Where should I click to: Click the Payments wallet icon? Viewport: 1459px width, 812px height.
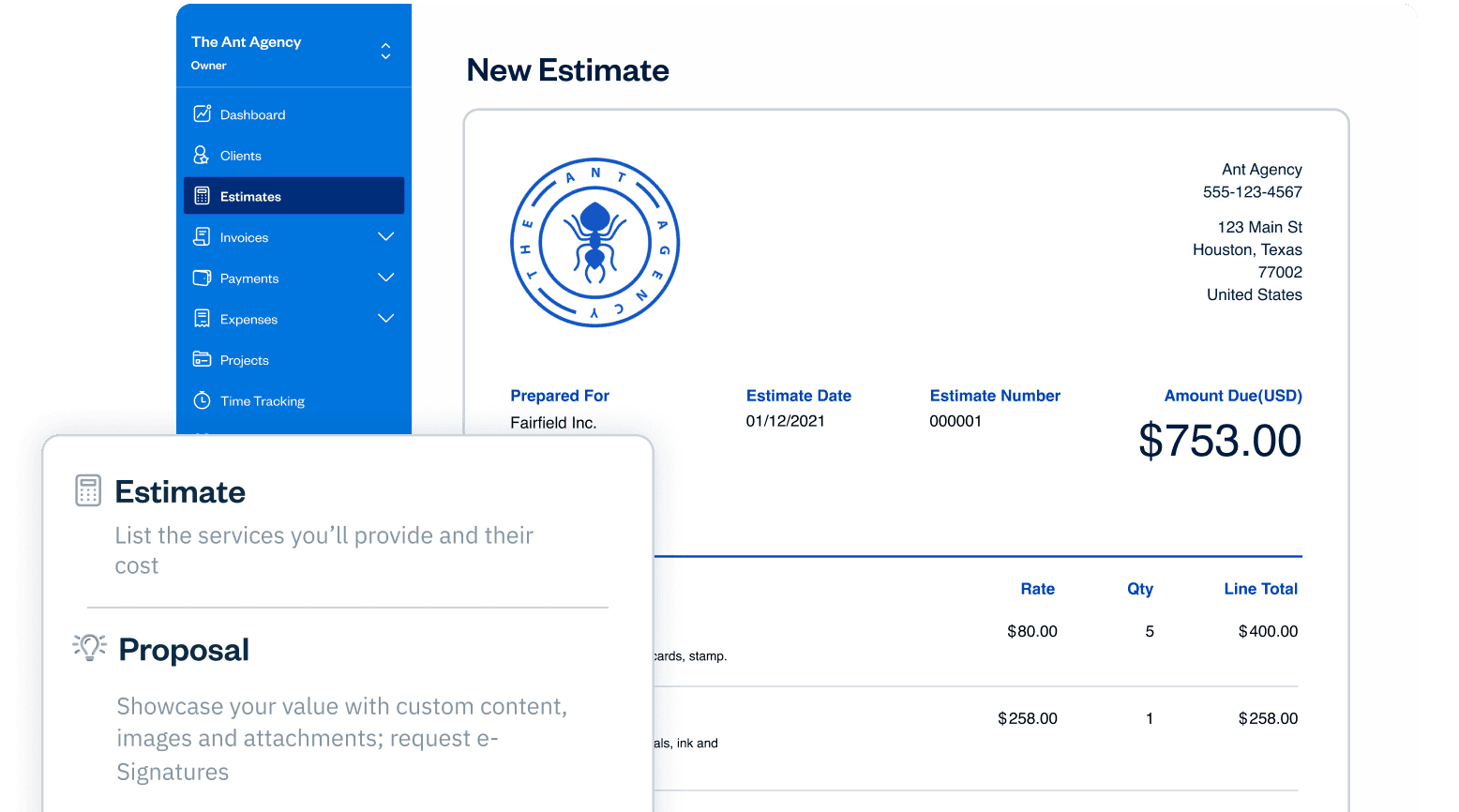coord(202,278)
